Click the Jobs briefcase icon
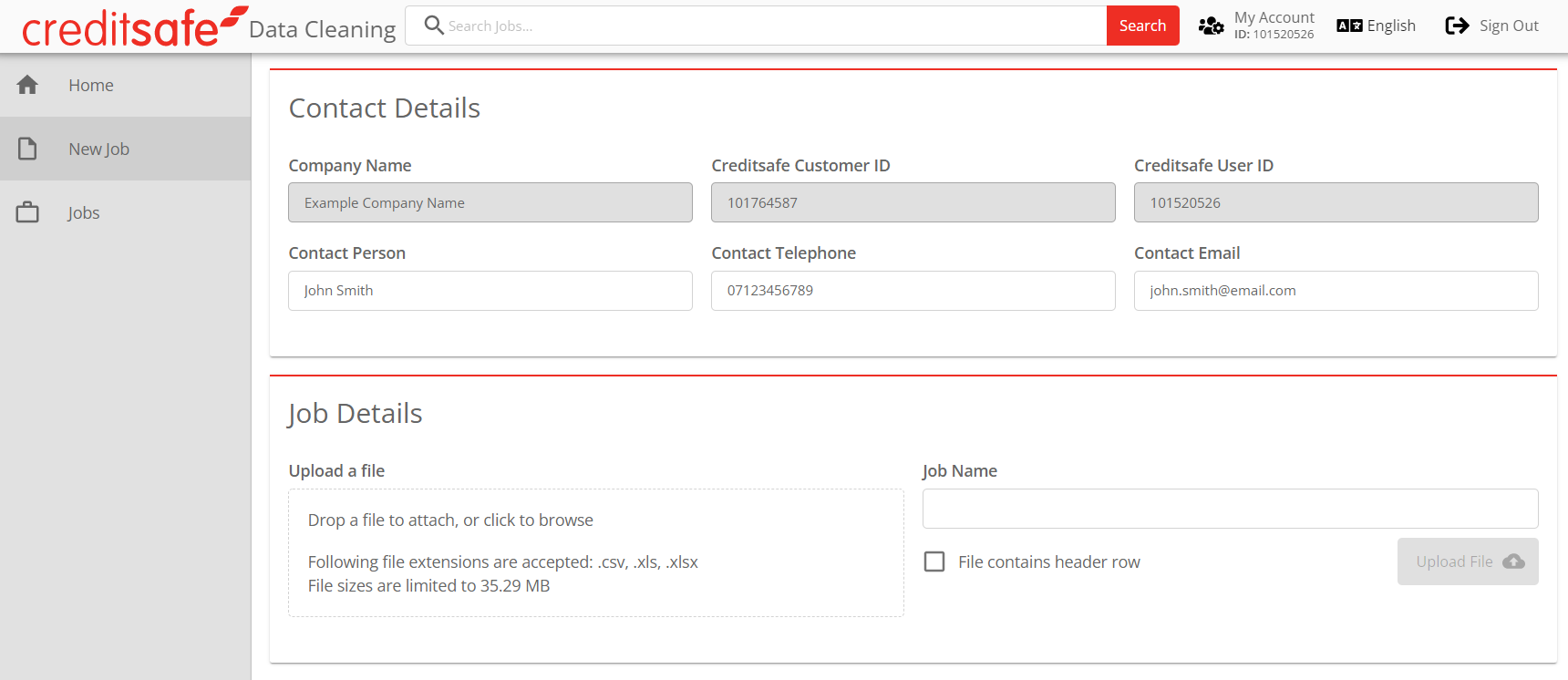Image resolution: width=1568 pixels, height=680 pixels. 27,212
